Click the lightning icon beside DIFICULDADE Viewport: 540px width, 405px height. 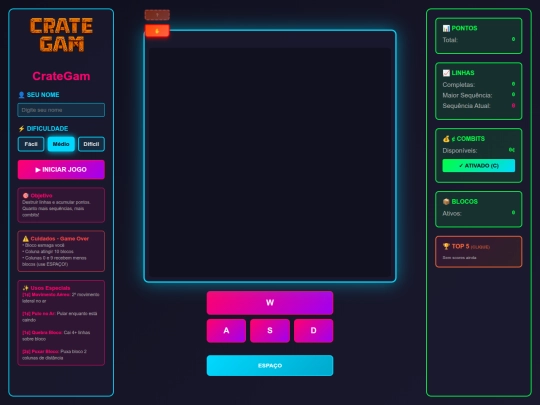[x=21, y=128]
